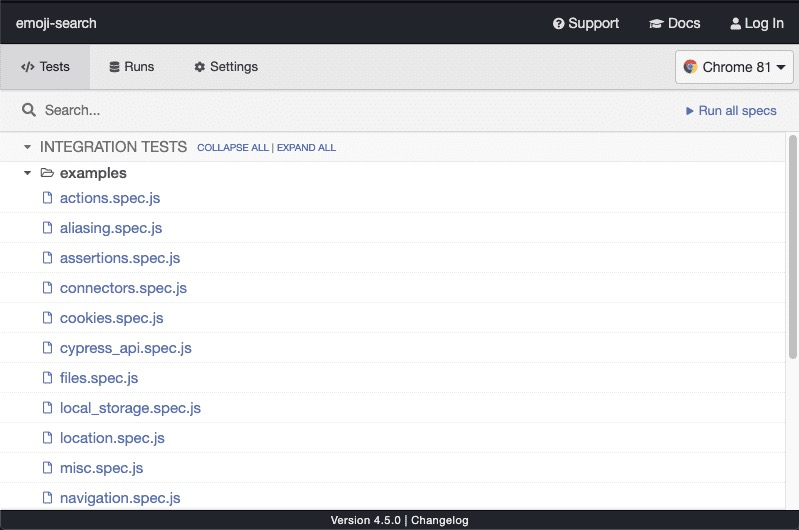Click the user silhouette Log In icon
799x530 pixels.
[735, 23]
